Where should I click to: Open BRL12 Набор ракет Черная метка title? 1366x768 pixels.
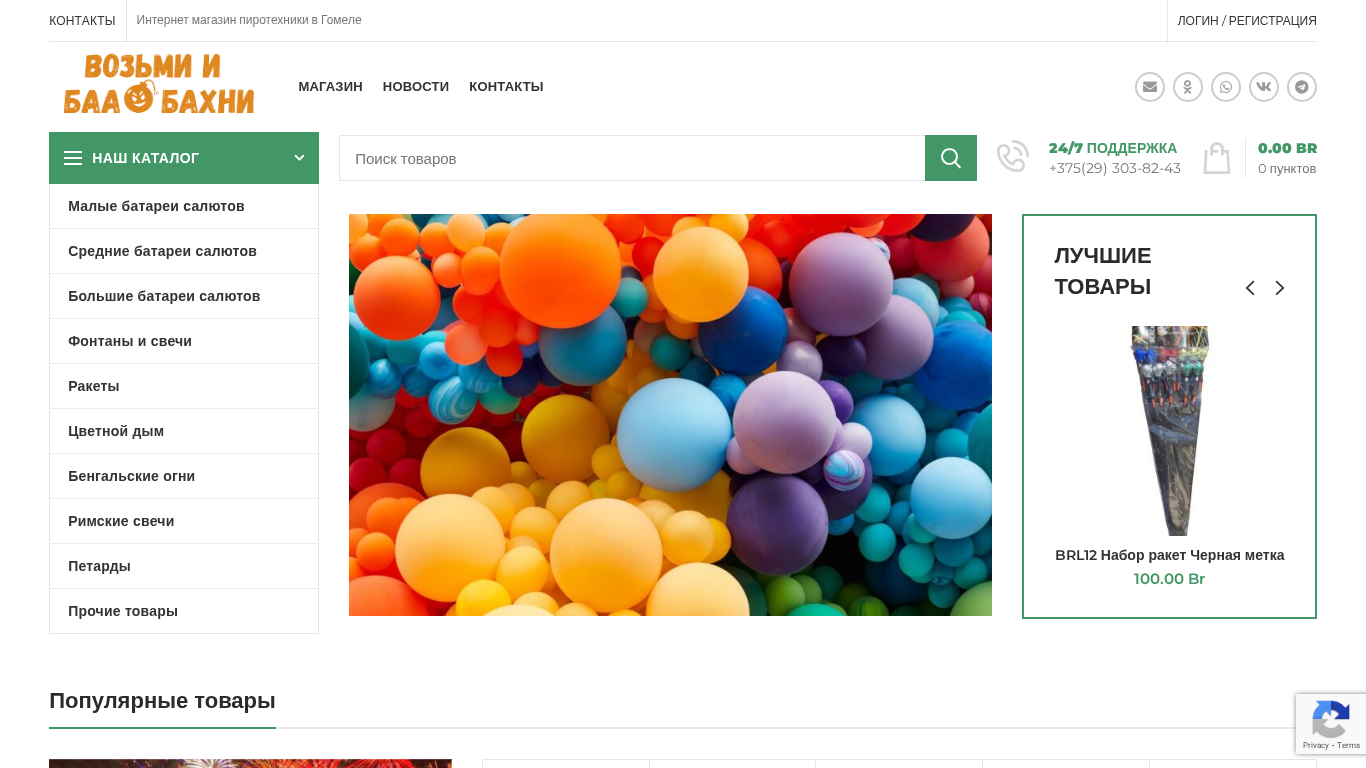1170,555
